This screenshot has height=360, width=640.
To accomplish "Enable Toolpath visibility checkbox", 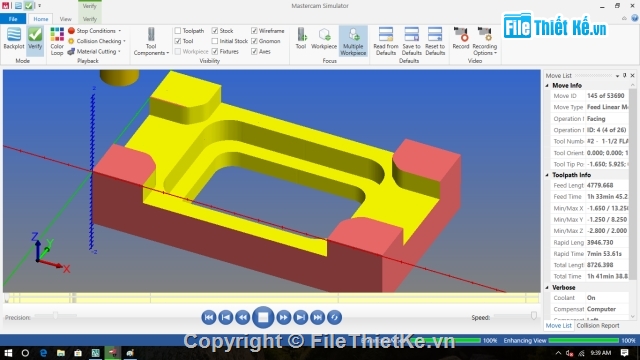I will point(178,31).
